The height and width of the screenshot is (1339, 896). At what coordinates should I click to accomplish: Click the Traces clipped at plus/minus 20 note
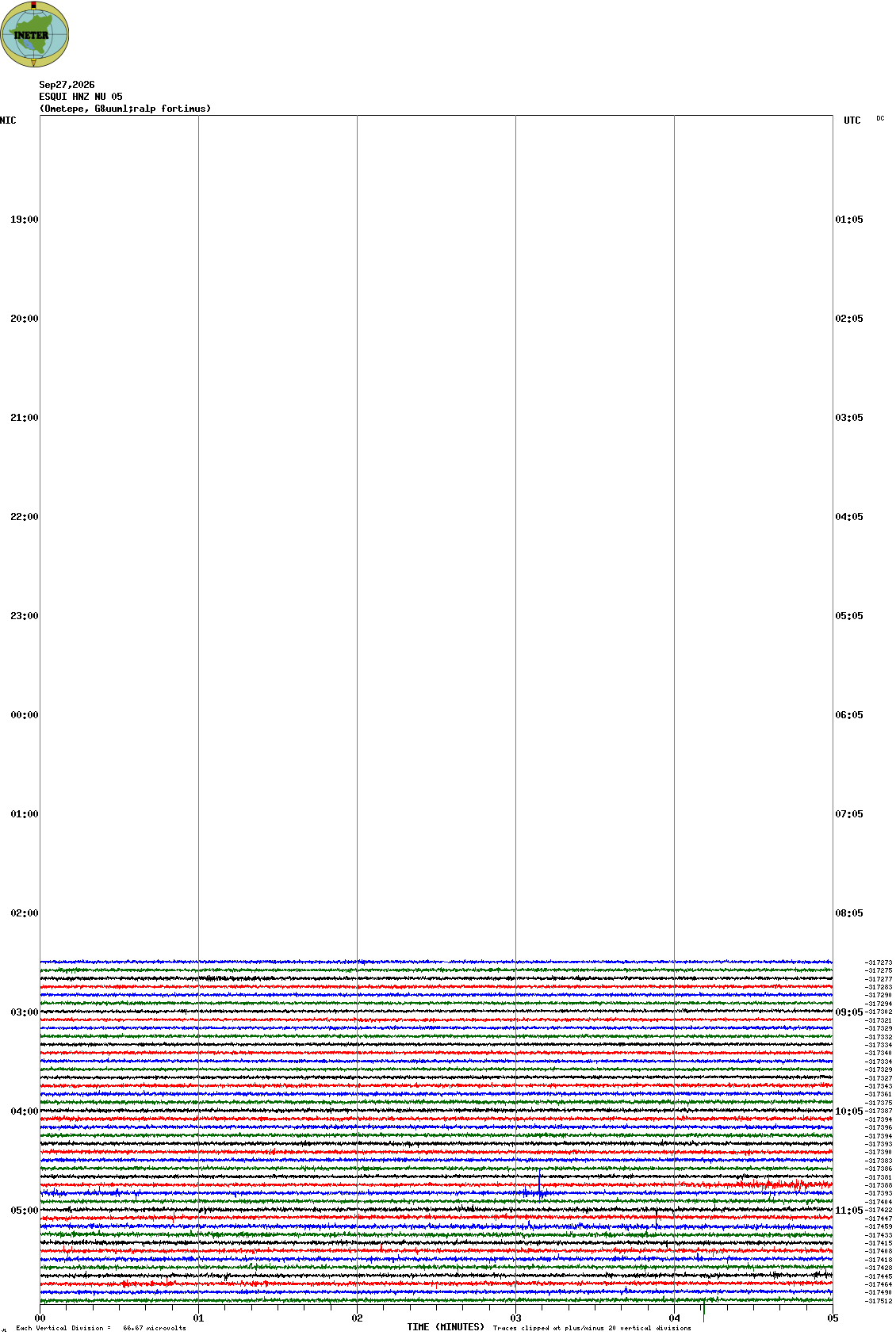point(592,1328)
